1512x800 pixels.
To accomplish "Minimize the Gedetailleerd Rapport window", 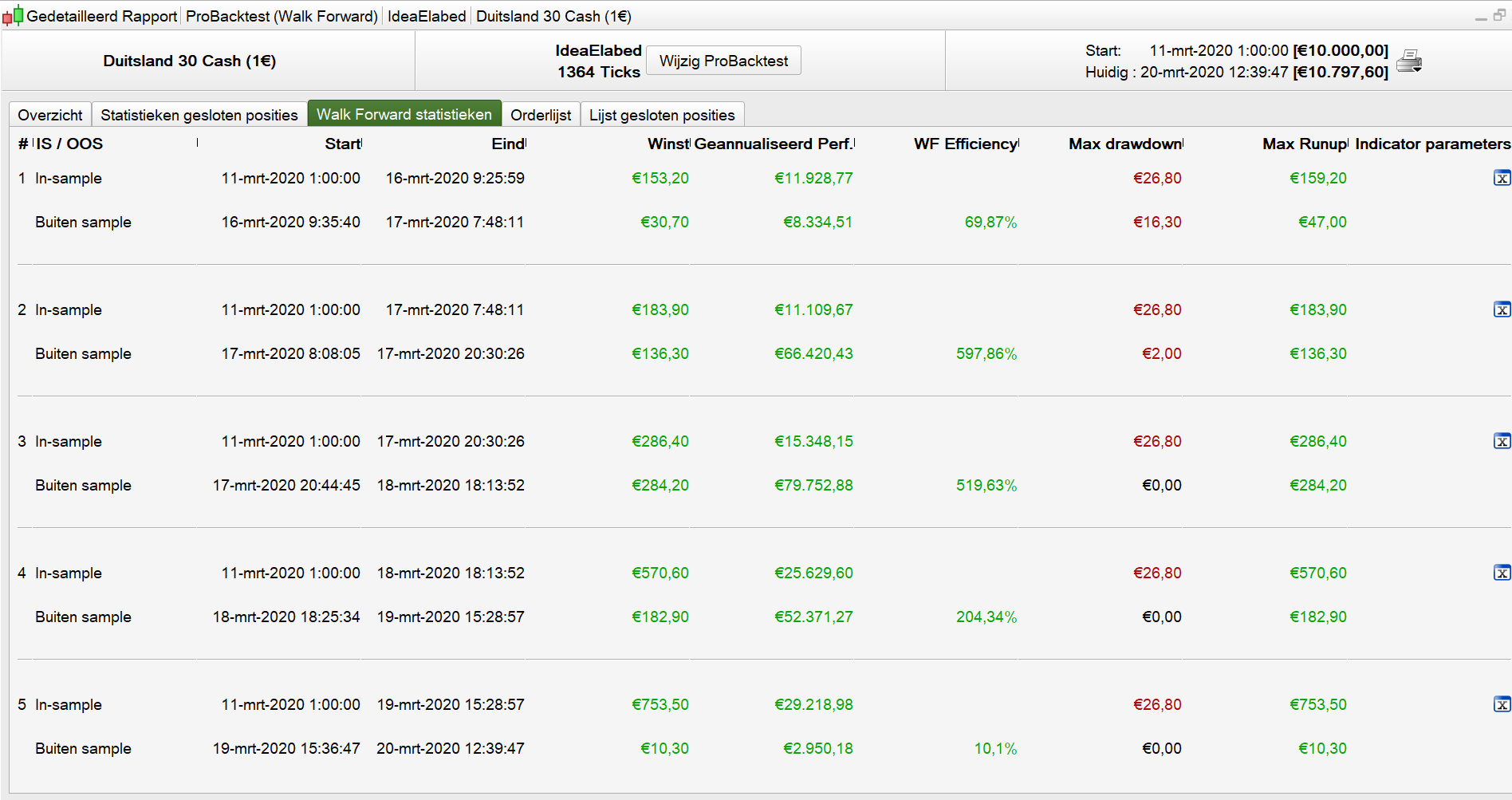I will (x=1481, y=17).
